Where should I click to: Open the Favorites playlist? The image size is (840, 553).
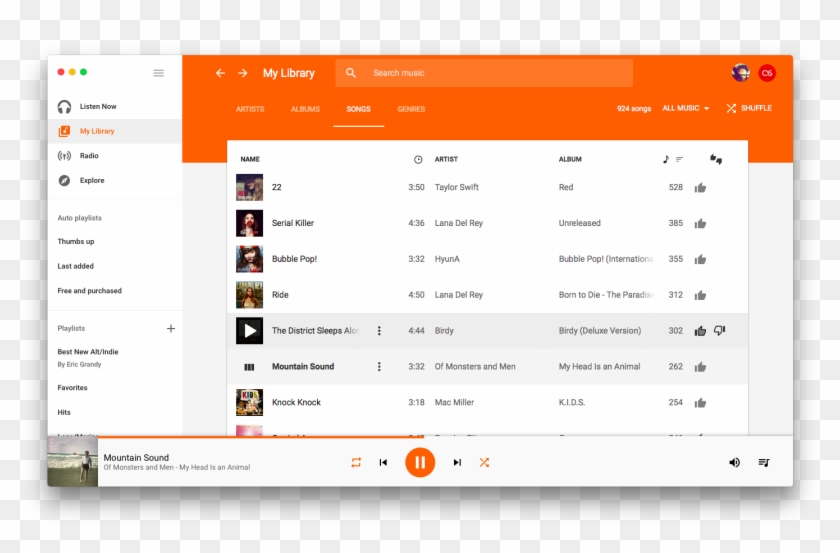click(x=72, y=388)
